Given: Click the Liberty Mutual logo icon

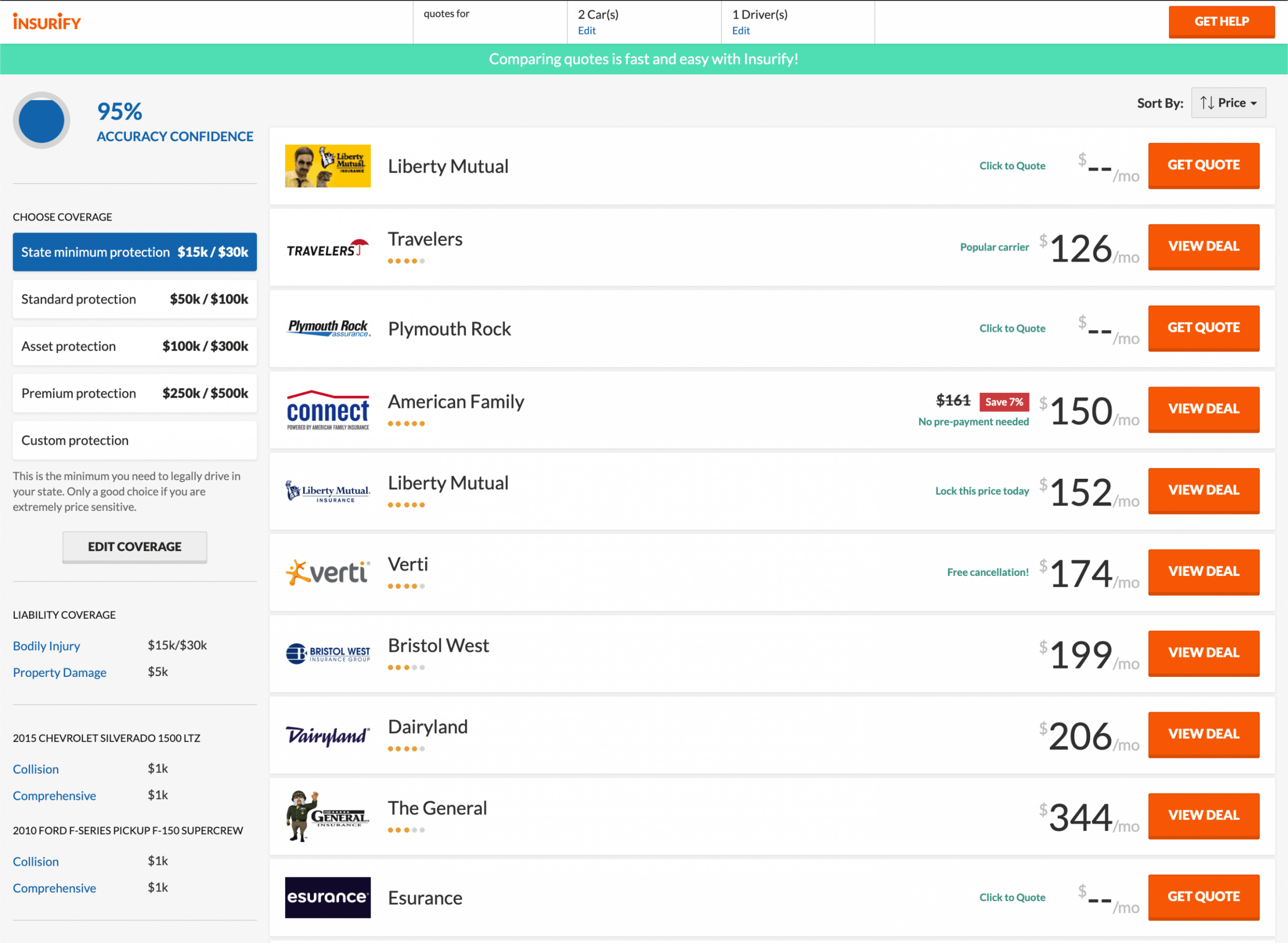Looking at the screenshot, I should coord(328,165).
